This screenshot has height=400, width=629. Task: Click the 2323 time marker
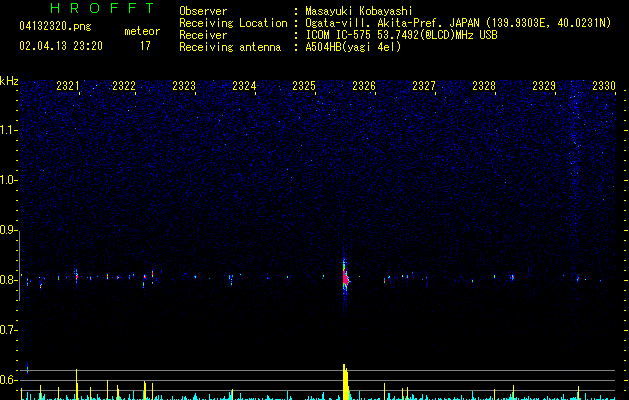tap(184, 86)
